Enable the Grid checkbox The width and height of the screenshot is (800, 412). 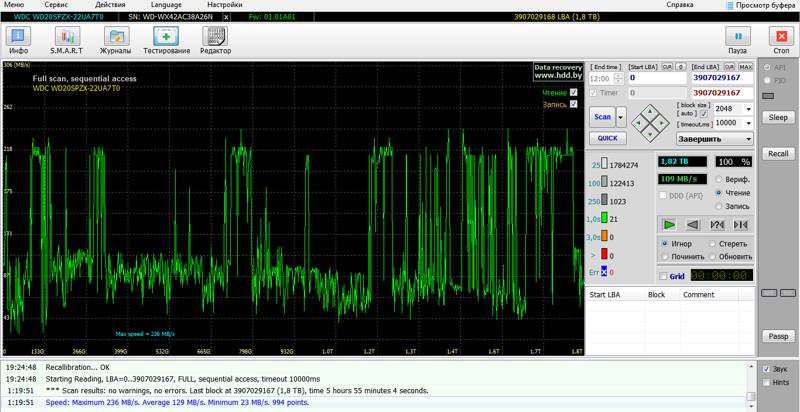663,276
